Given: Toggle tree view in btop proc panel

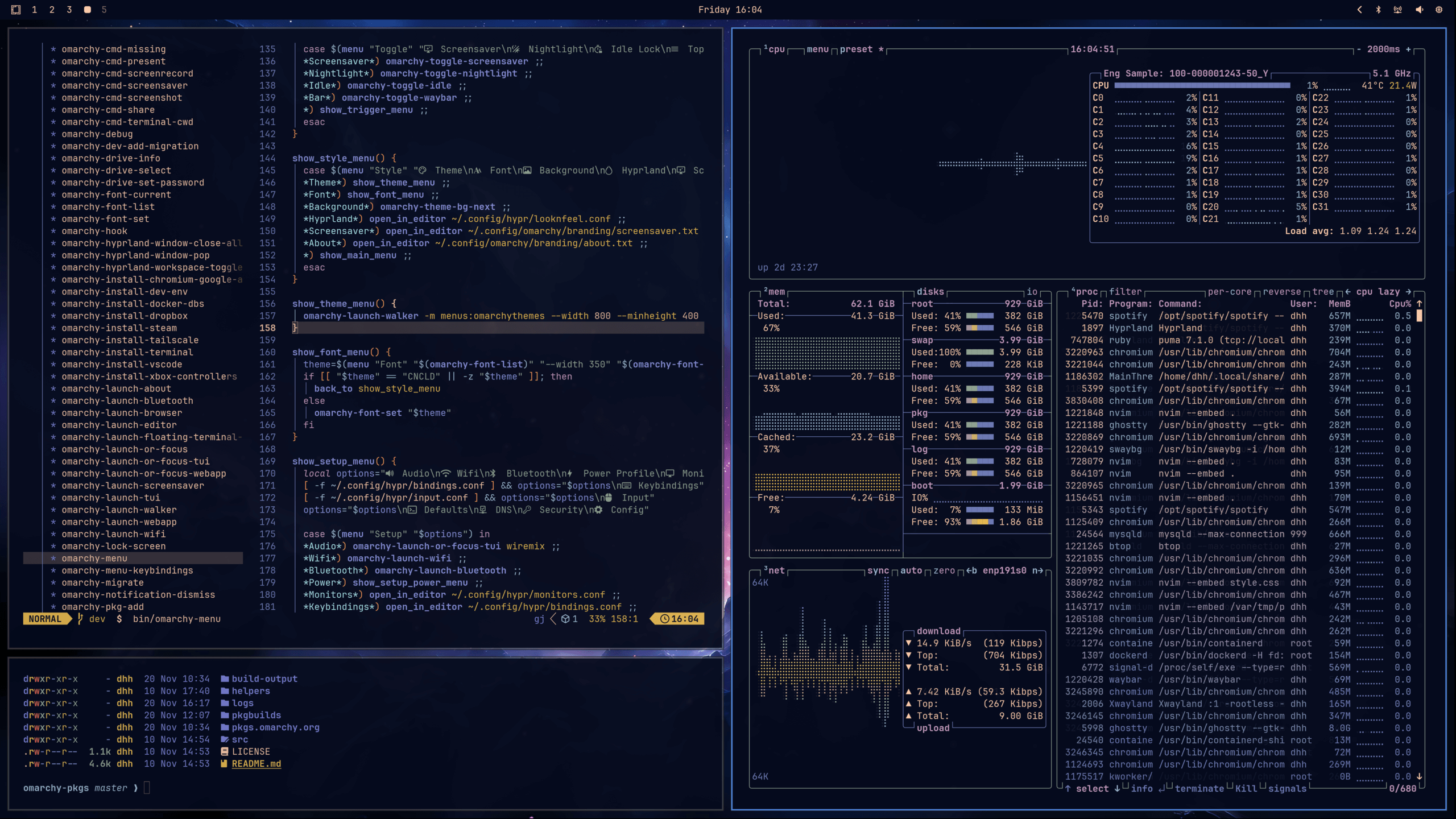Looking at the screenshot, I should click(x=1323, y=292).
